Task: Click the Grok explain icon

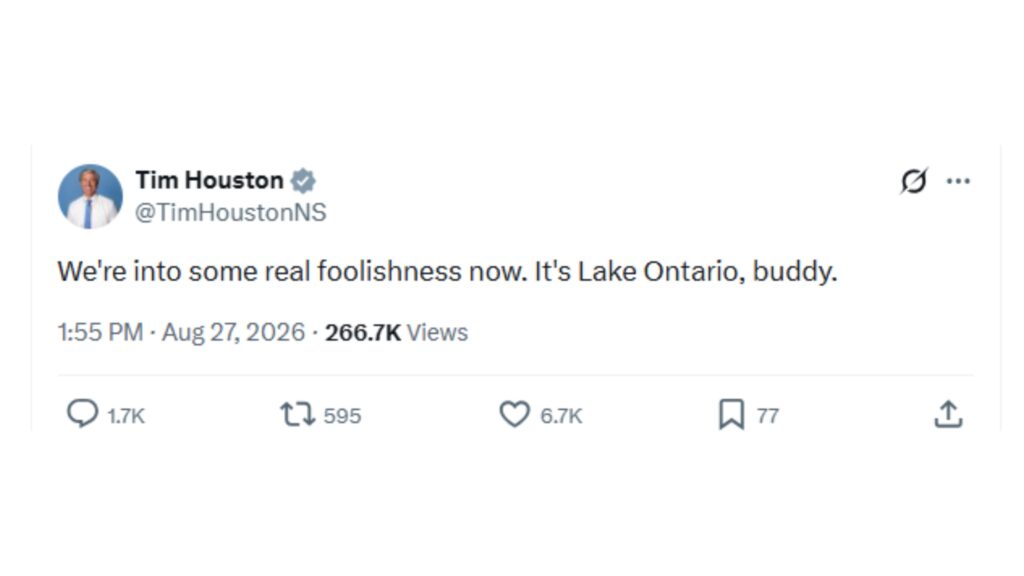Action: pyautogui.click(x=914, y=181)
